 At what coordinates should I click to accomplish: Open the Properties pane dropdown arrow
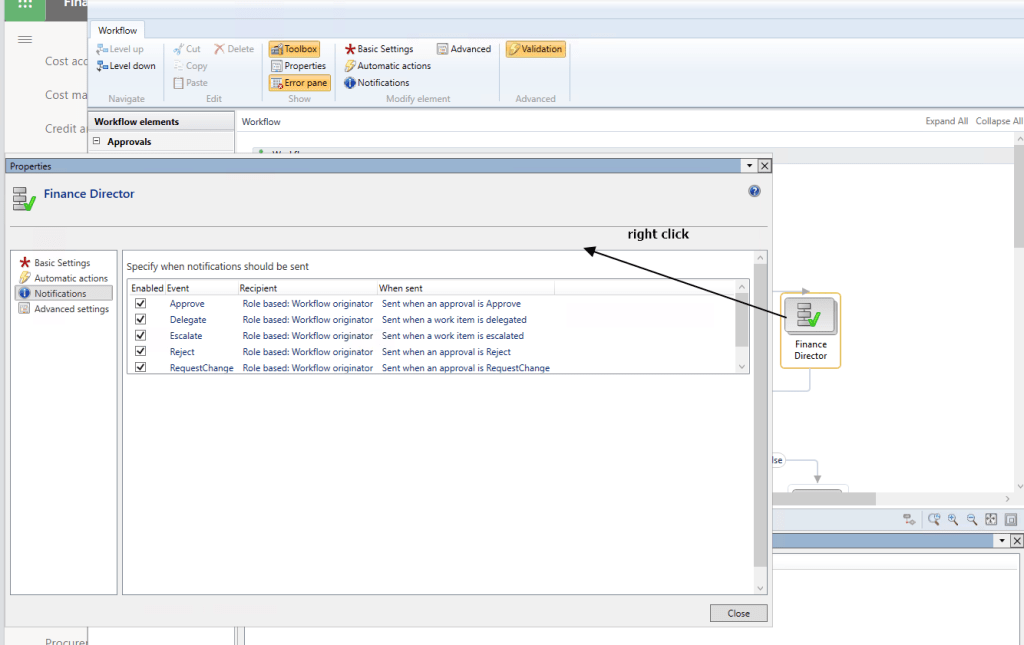point(748,166)
